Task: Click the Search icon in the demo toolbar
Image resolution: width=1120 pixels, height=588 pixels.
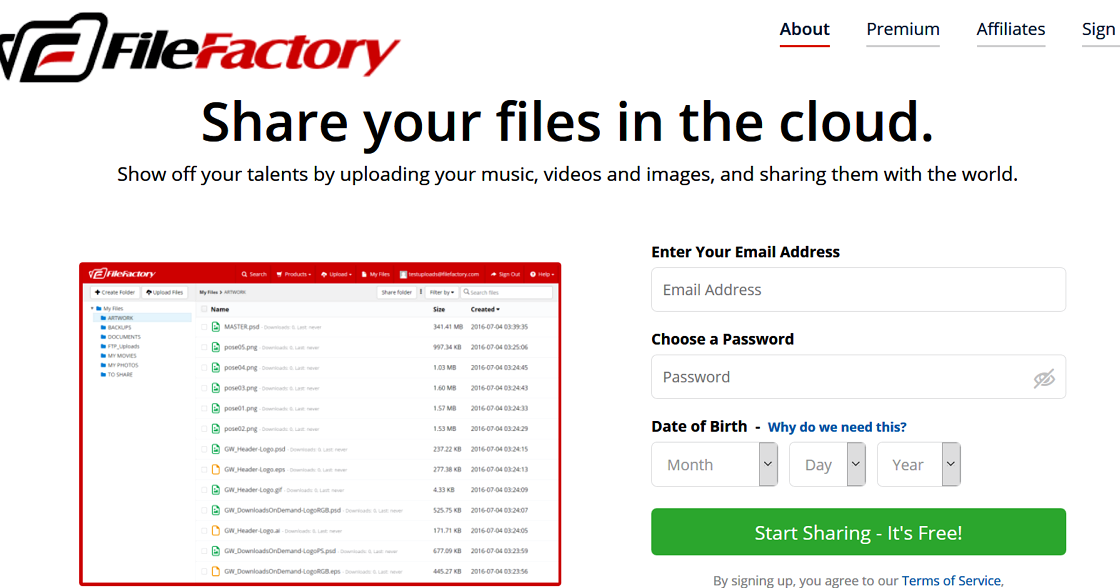Action: click(x=244, y=273)
